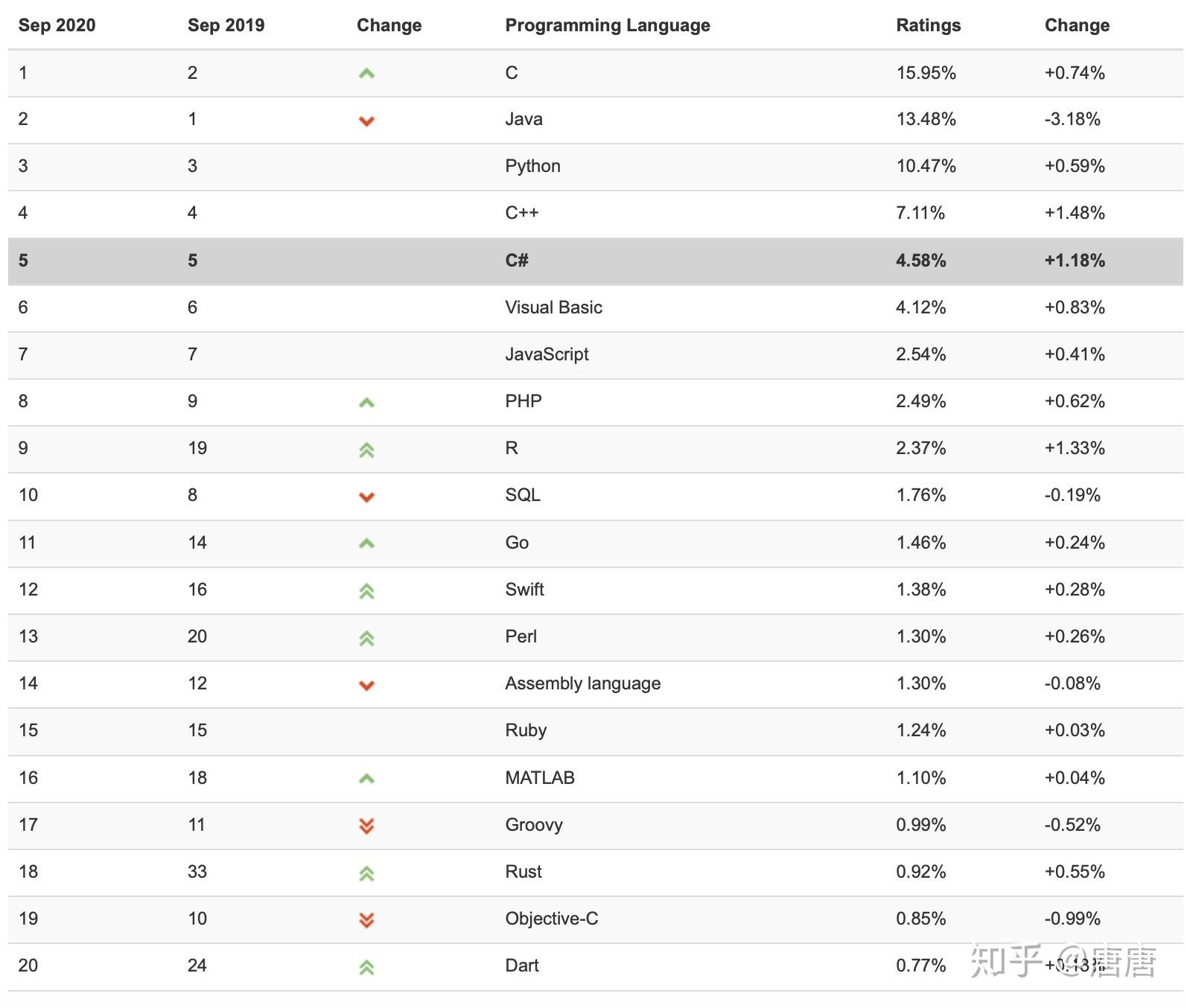Select the Python language name

[532, 166]
